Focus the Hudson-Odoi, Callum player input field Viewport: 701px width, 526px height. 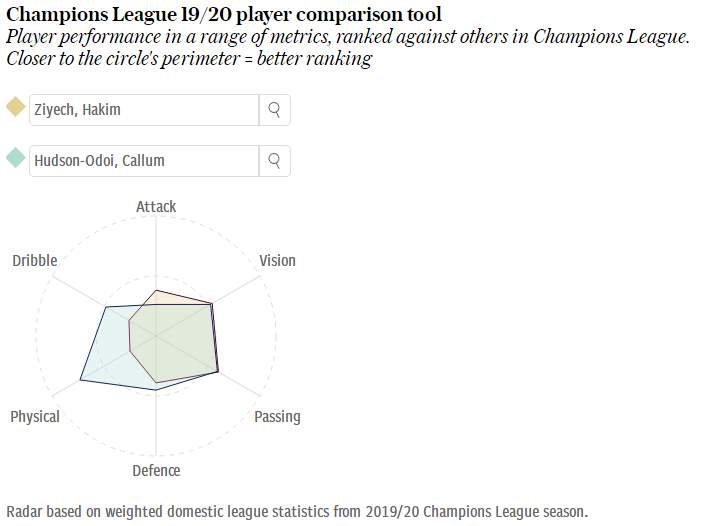tap(144, 161)
